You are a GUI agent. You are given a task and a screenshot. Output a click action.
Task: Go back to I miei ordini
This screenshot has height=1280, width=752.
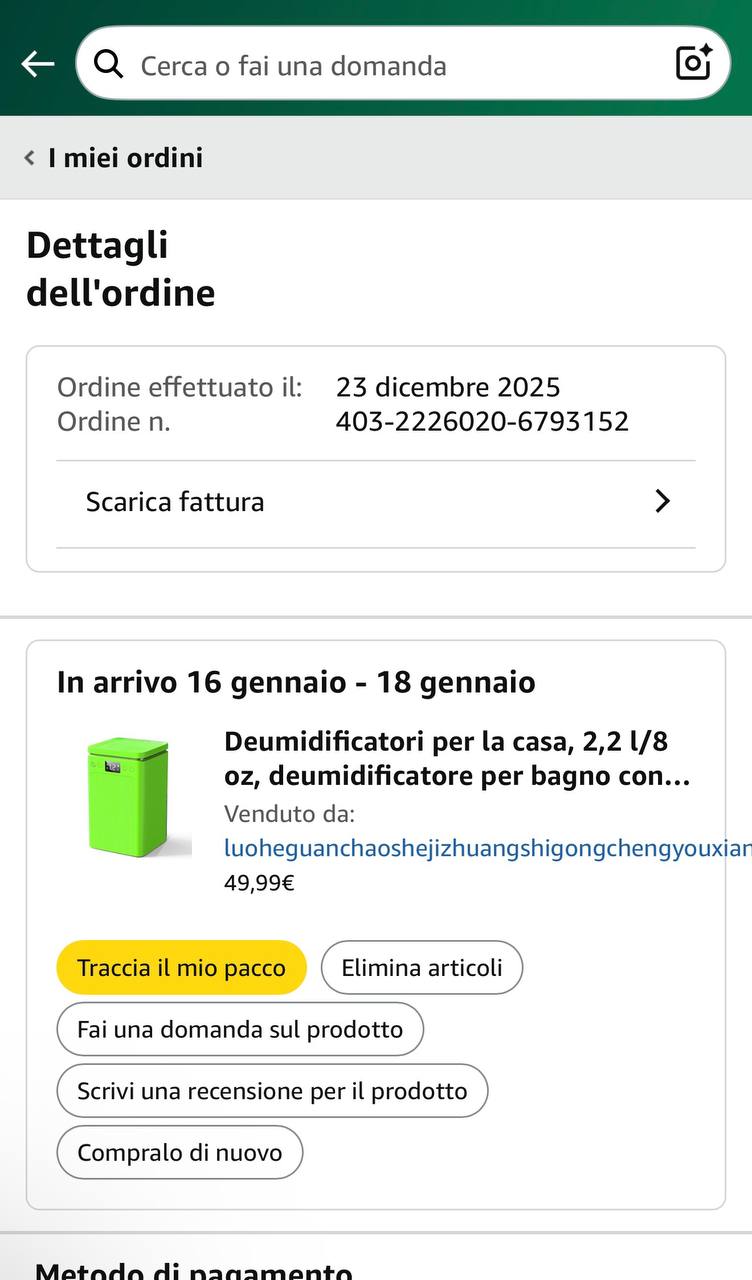click(125, 158)
